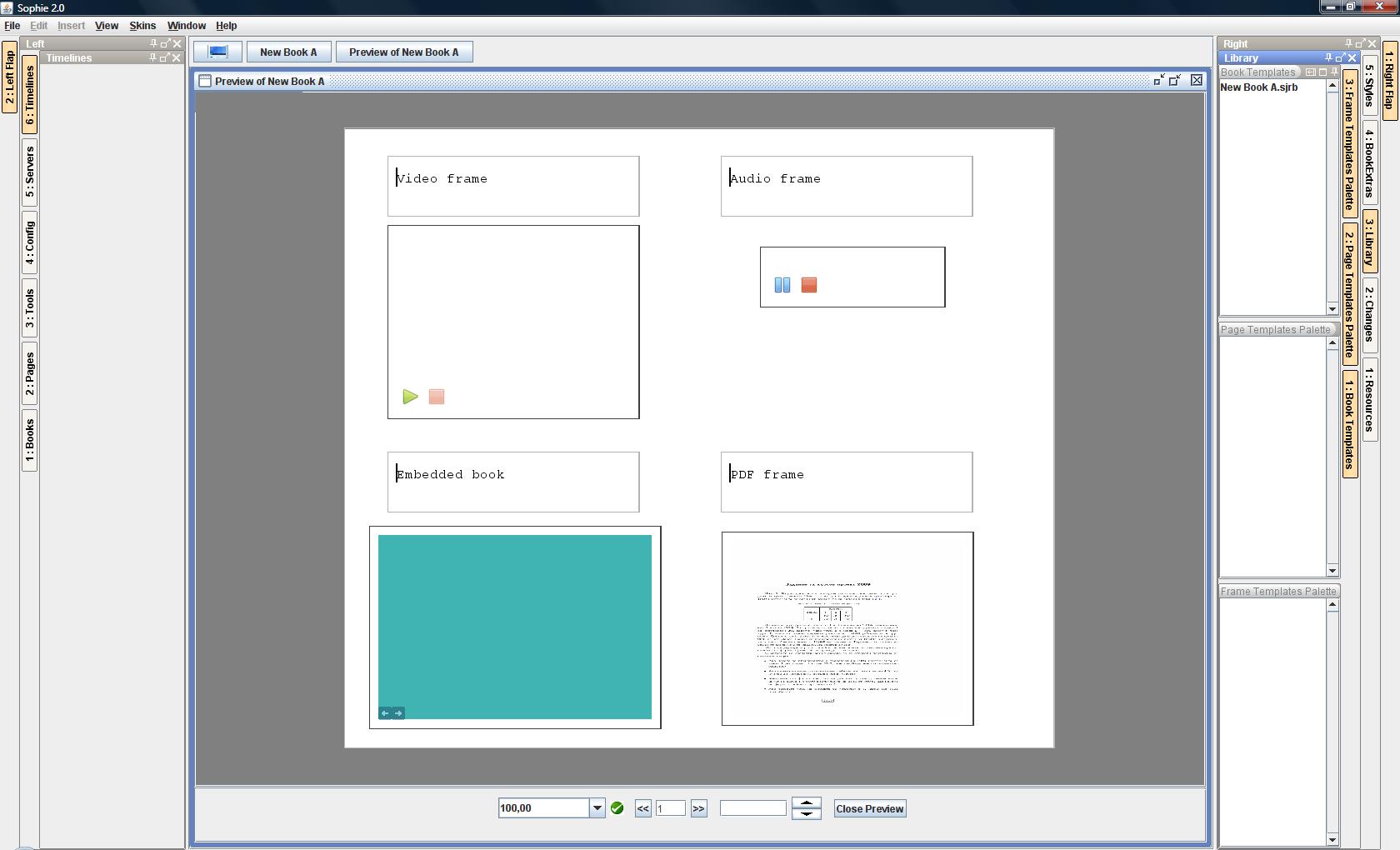Go to next page of the embedded book
Viewport: 1400px width, 850px height.
(398, 712)
